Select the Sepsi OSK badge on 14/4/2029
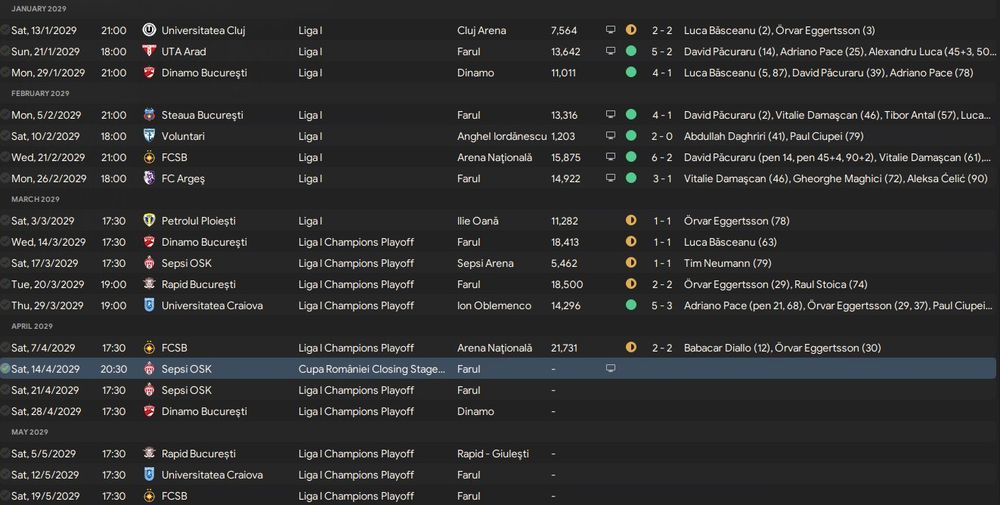1000x505 pixels. pos(149,369)
